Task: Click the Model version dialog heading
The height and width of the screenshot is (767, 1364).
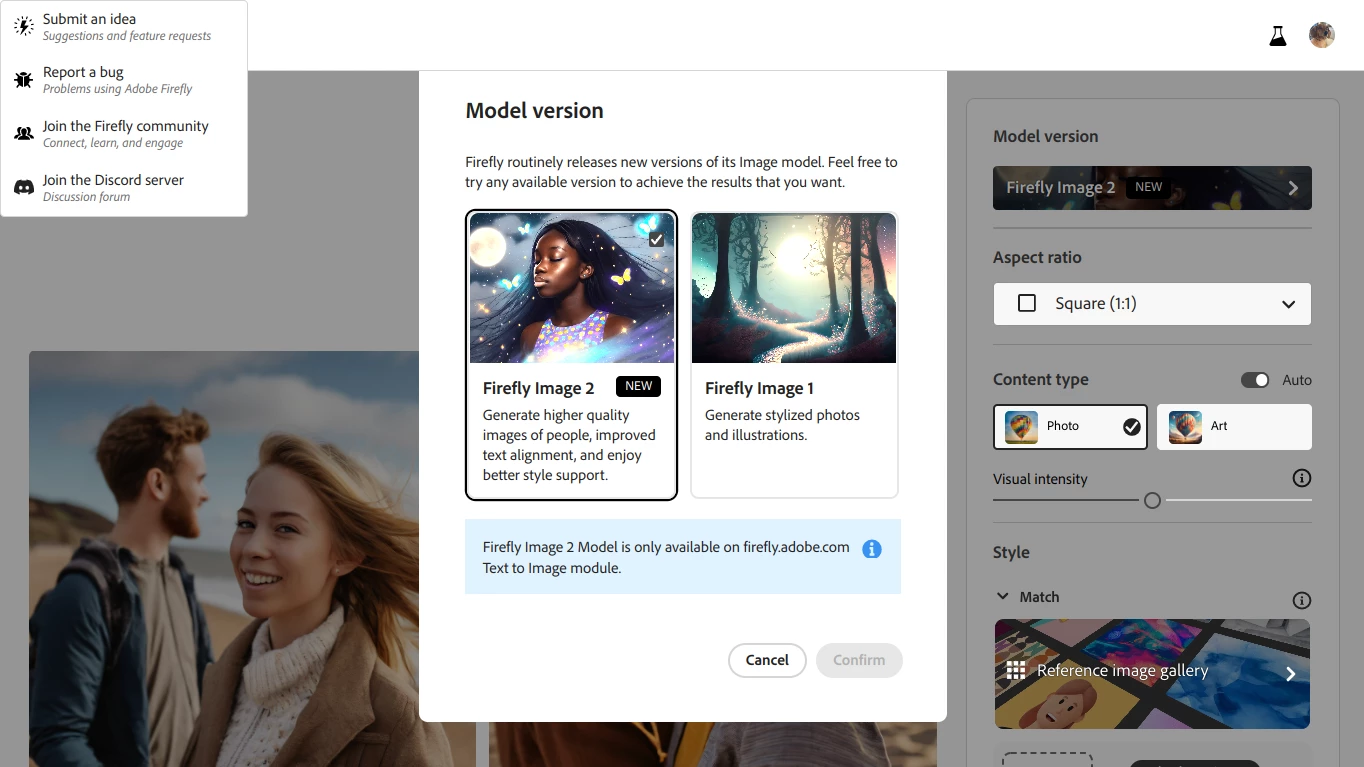Action: coord(534,111)
